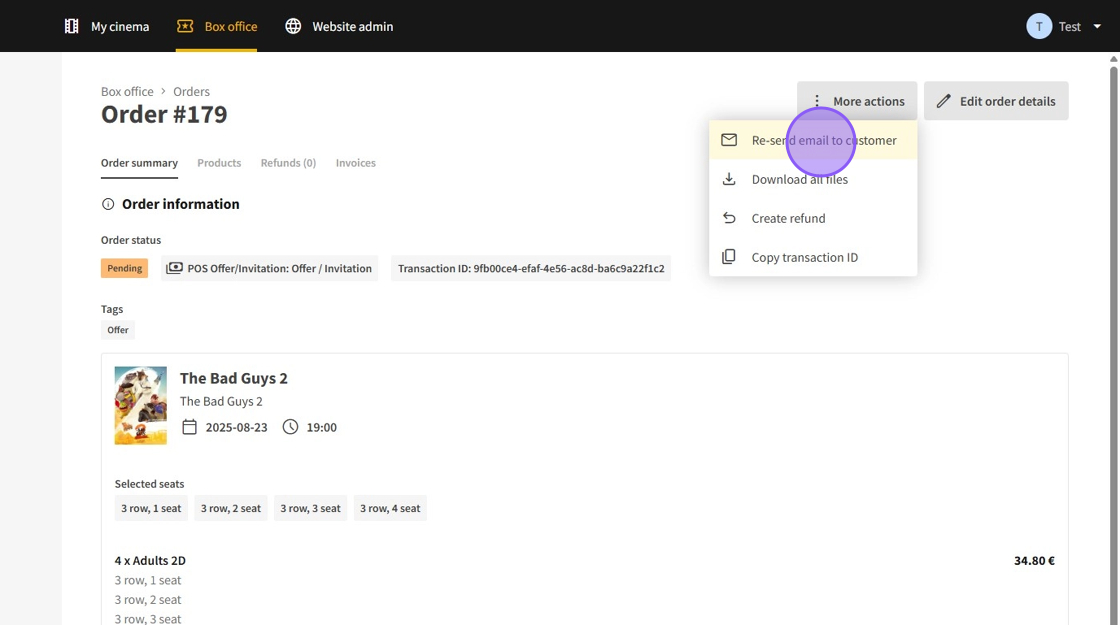Open the Refunds (0) tab

pos(288,163)
